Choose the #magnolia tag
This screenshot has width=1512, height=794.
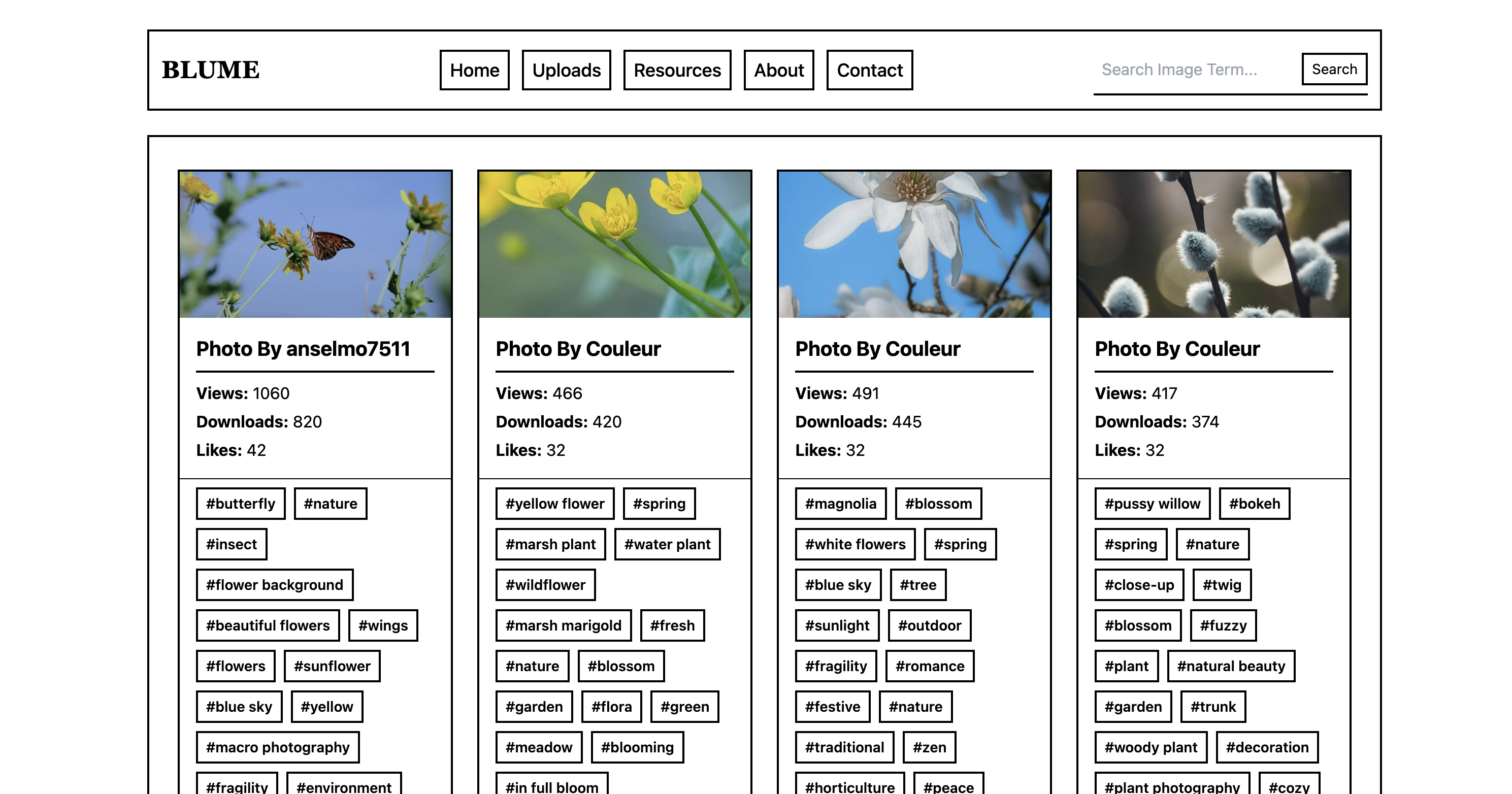pyautogui.click(x=840, y=504)
